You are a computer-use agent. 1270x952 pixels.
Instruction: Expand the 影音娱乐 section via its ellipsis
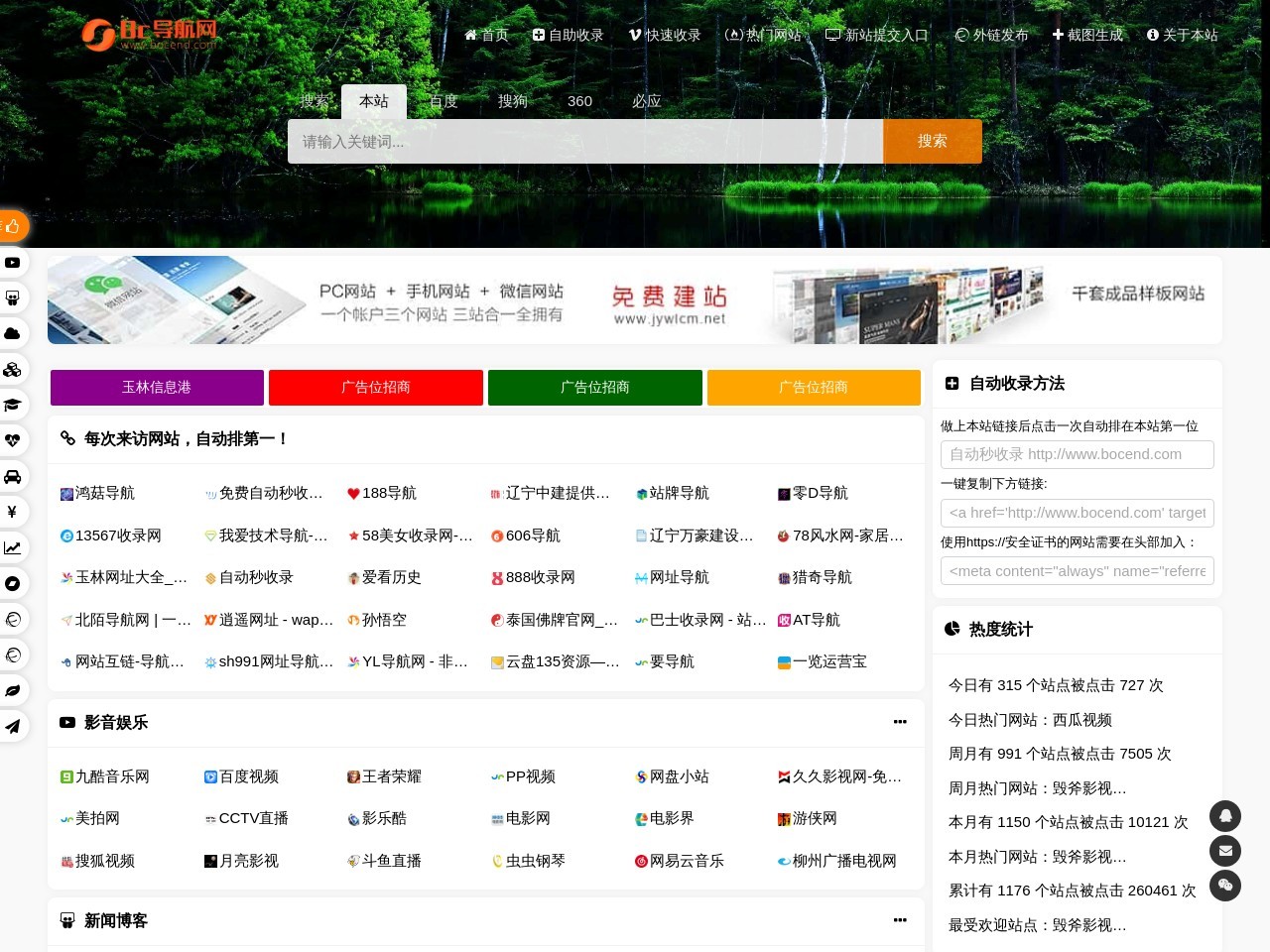pyautogui.click(x=900, y=722)
